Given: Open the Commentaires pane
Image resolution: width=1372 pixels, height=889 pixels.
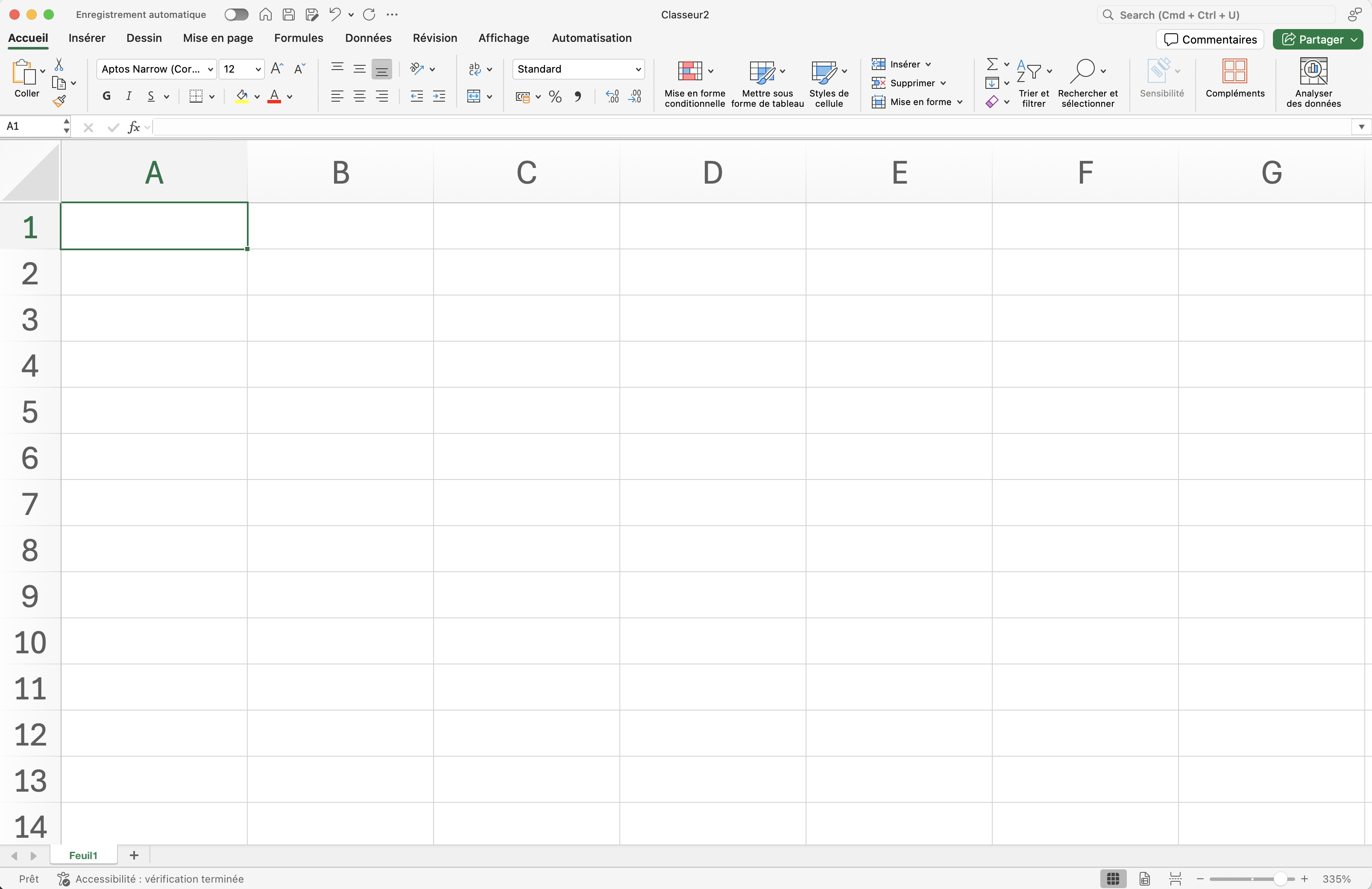Looking at the screenshot, I should pos(1210,39).
